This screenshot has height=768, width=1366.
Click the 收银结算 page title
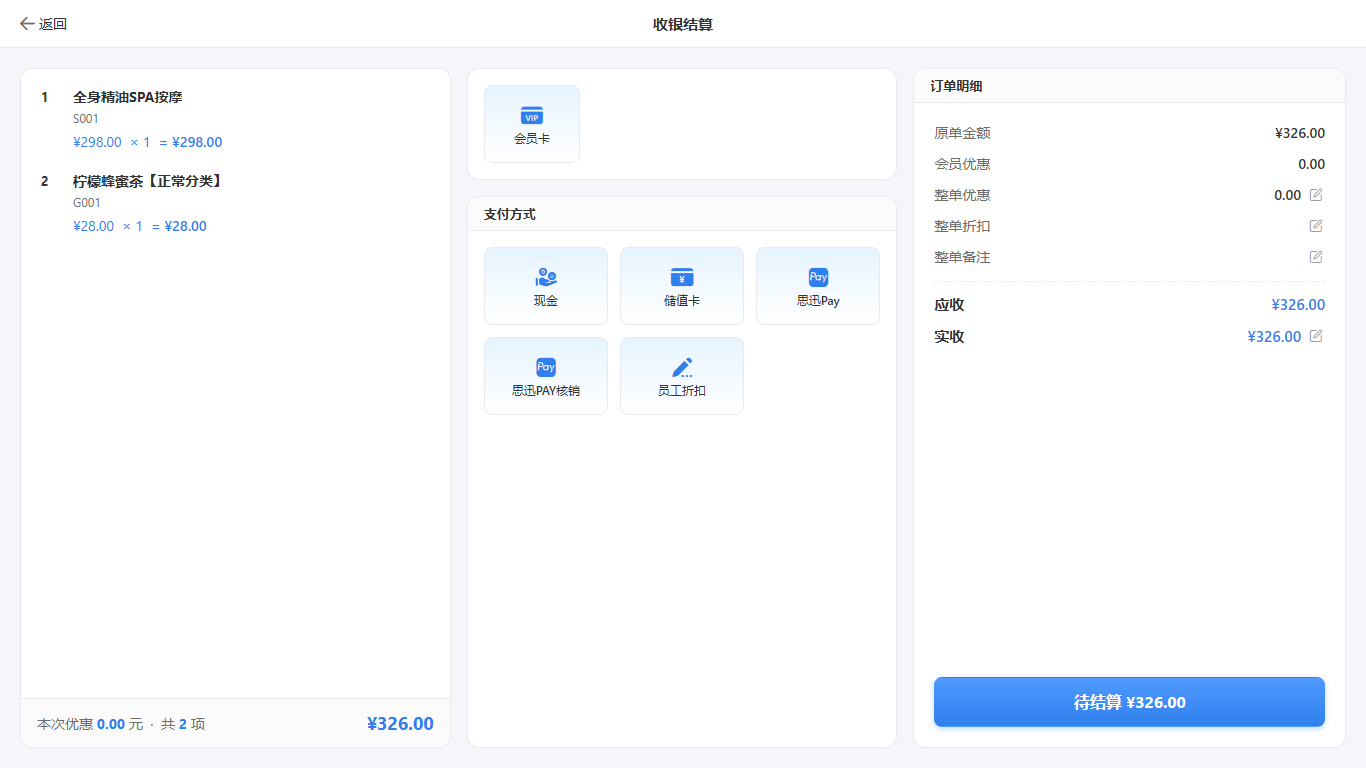click(x=683, y=24)
